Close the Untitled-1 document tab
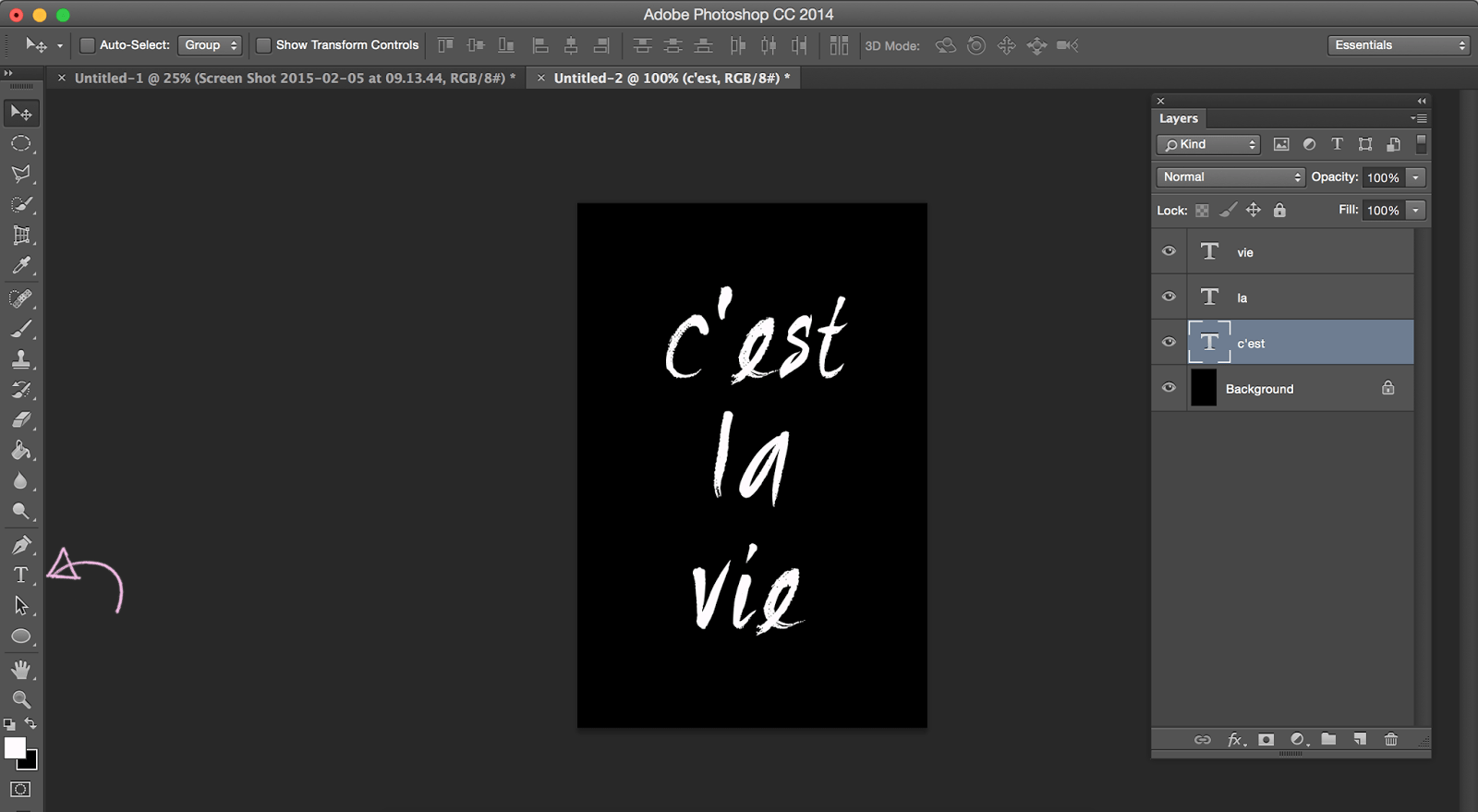 (62, 78)
